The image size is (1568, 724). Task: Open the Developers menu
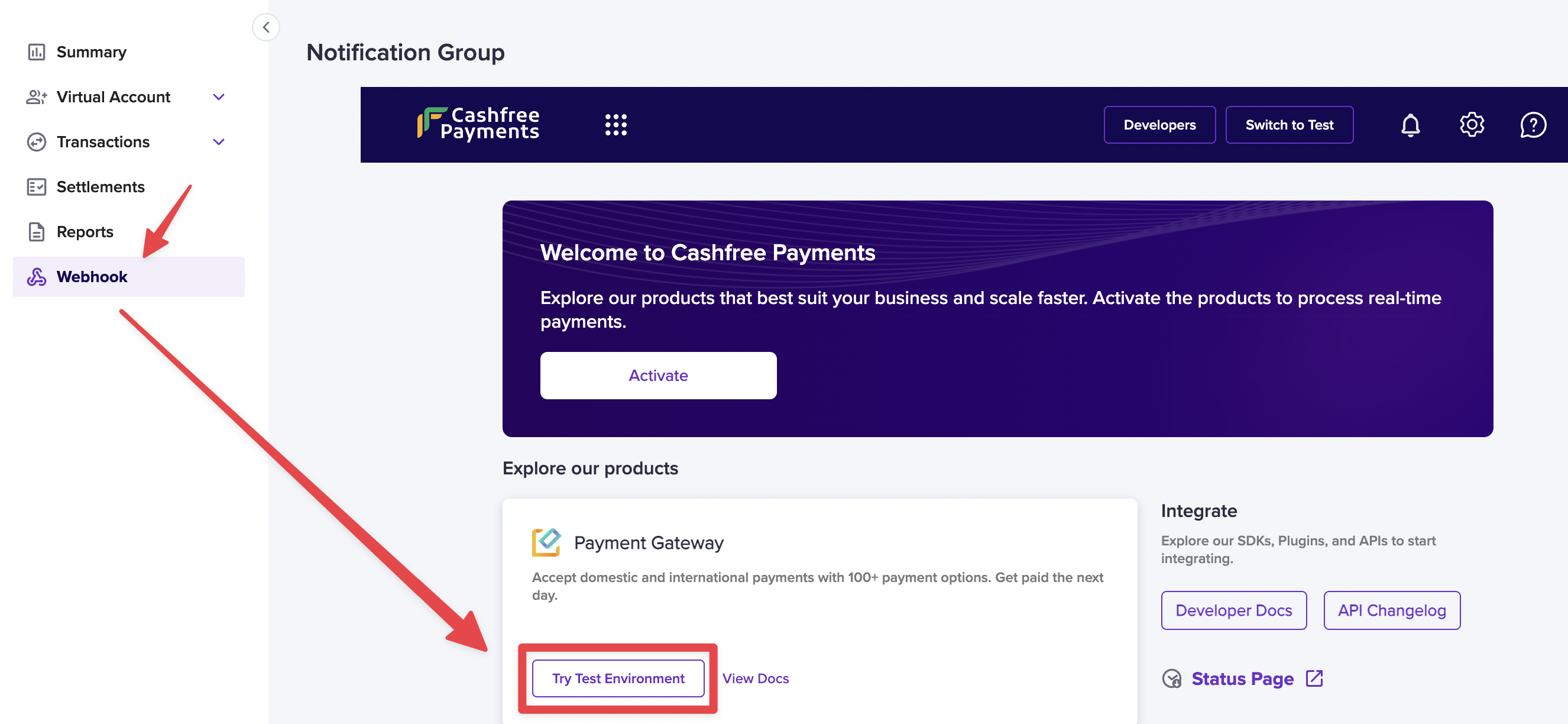point(1159,124)
